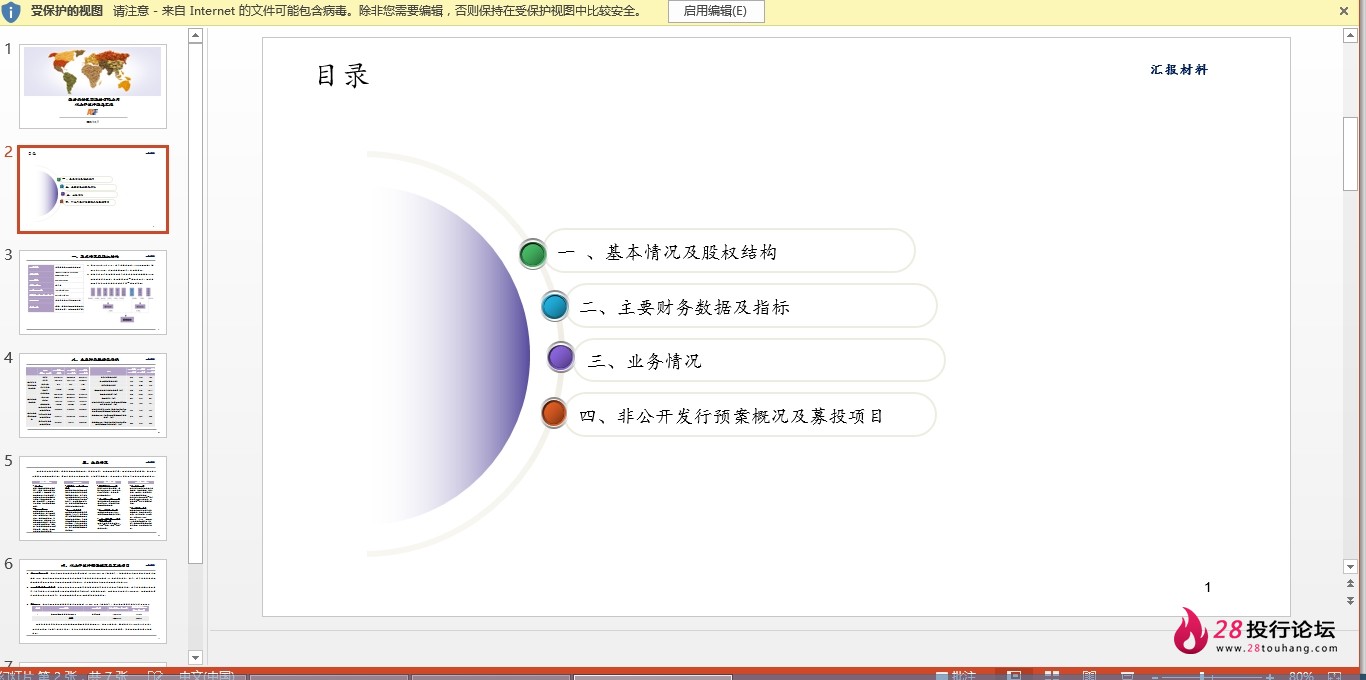
Task: Open spell check icon in status bar
Action: click(155, 676)
